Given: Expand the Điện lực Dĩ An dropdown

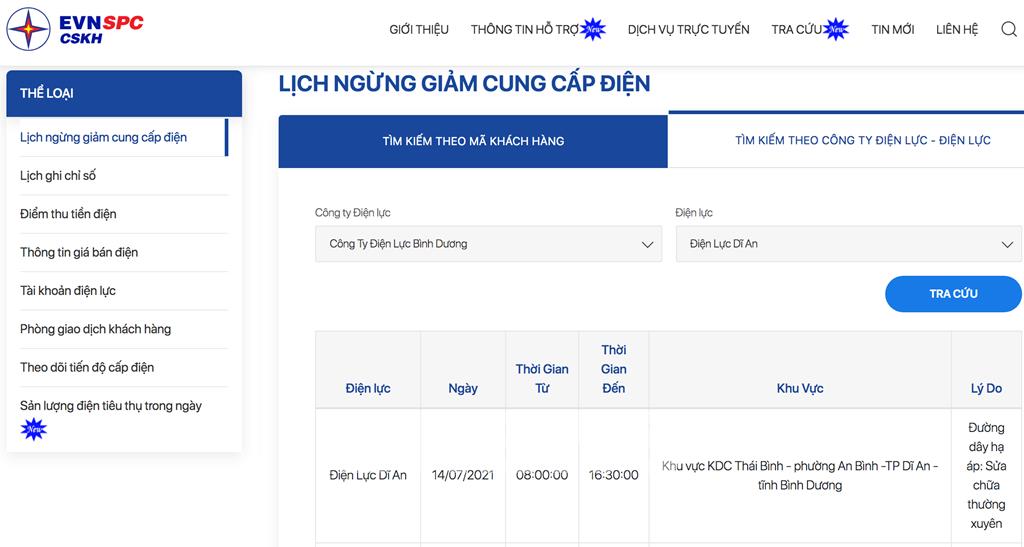Looking at the screenshot, I should (849, 244).
